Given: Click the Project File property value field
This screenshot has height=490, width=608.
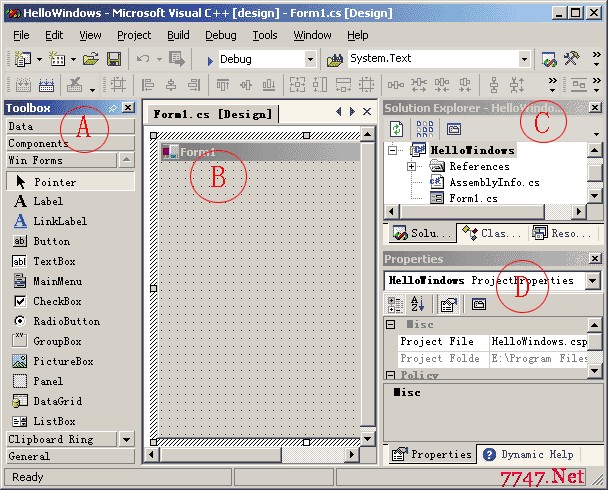Looking at the screenshot, I should [x=539, y=342].
